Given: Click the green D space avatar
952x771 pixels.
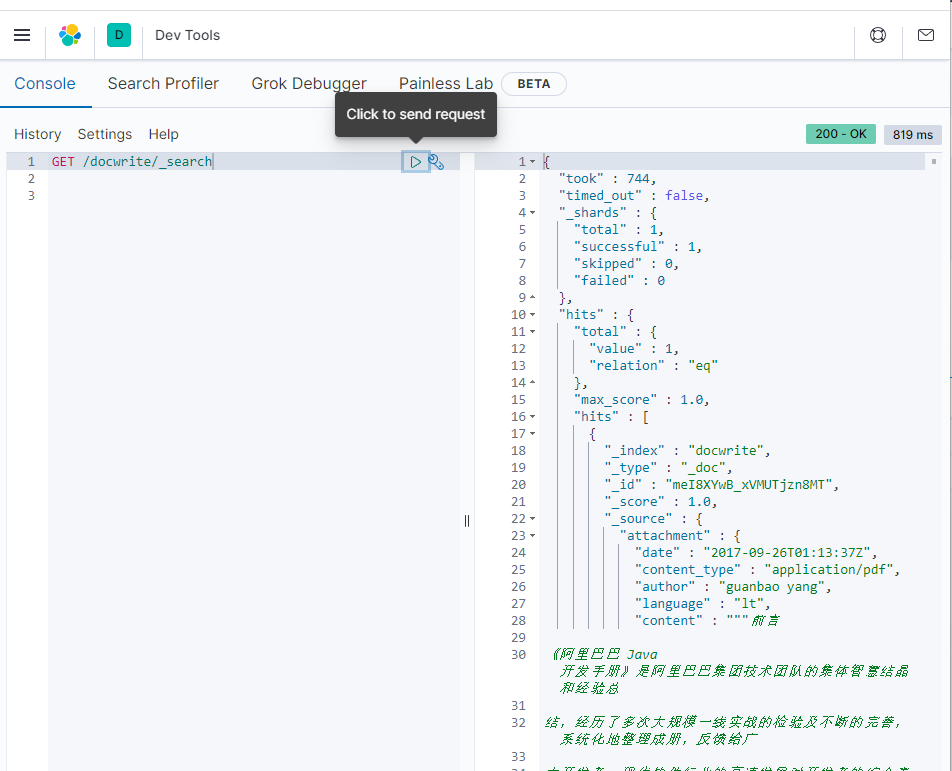Looking at the screenshot, I should point(119,35).
